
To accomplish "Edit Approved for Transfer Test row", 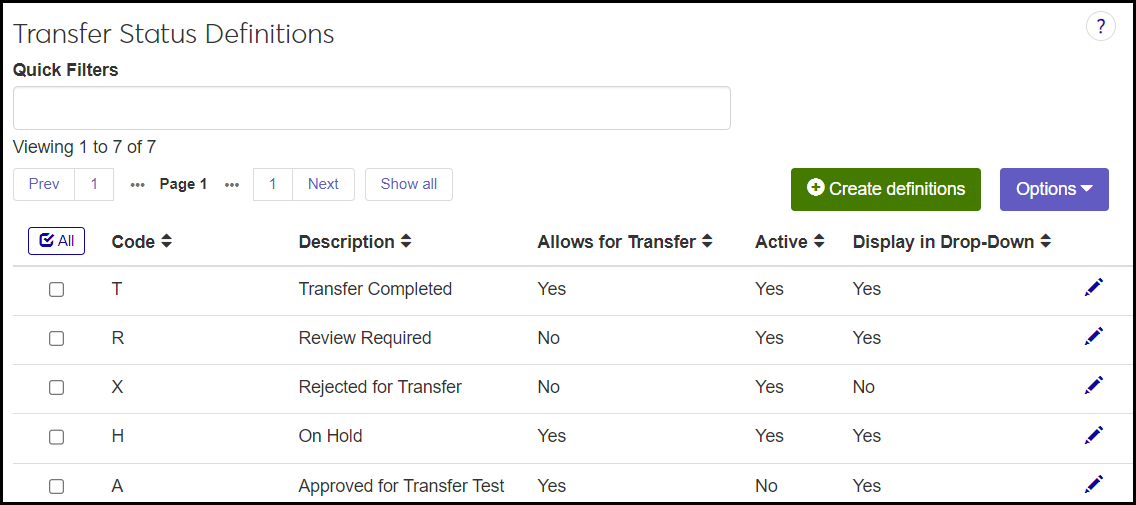I will click(x=1094, y=484).
